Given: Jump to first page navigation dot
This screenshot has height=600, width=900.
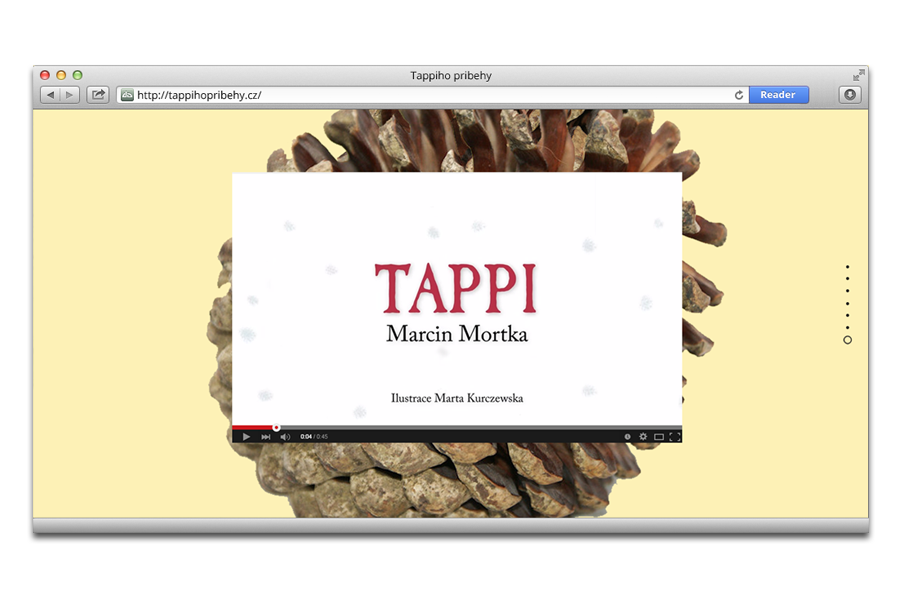Looking at the screenshot, I should [847, 267].
